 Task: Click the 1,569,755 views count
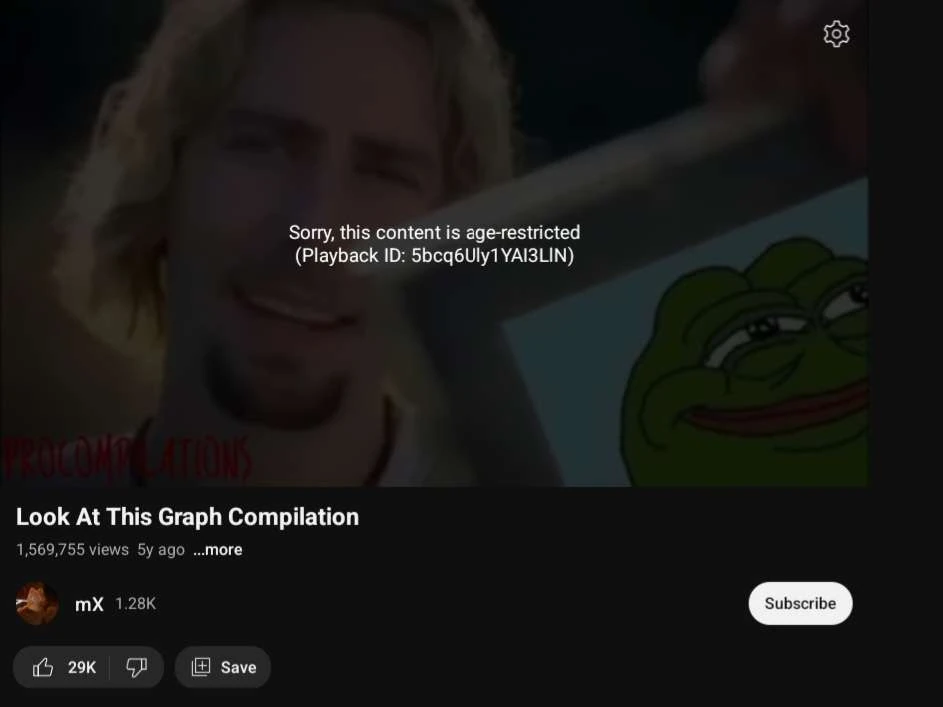(x=72, y=549)
